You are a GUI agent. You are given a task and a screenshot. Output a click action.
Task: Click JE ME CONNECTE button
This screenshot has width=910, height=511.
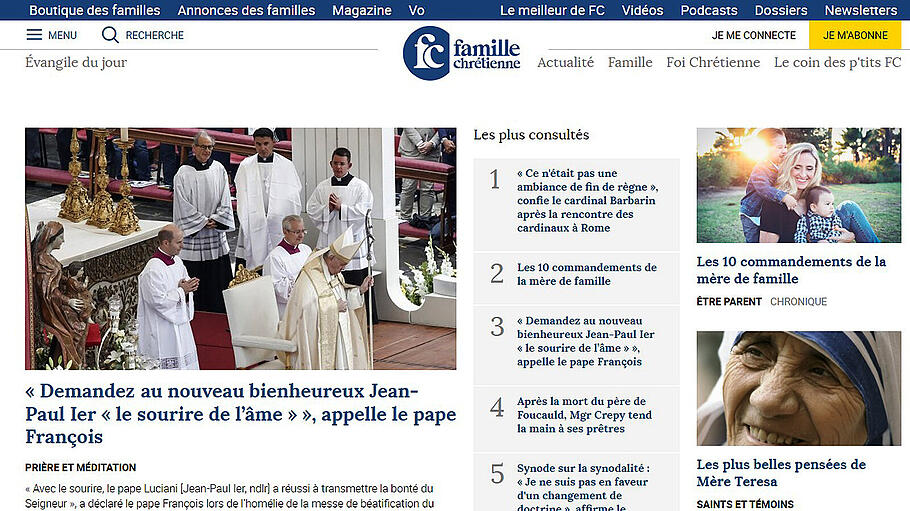[753, 35]
